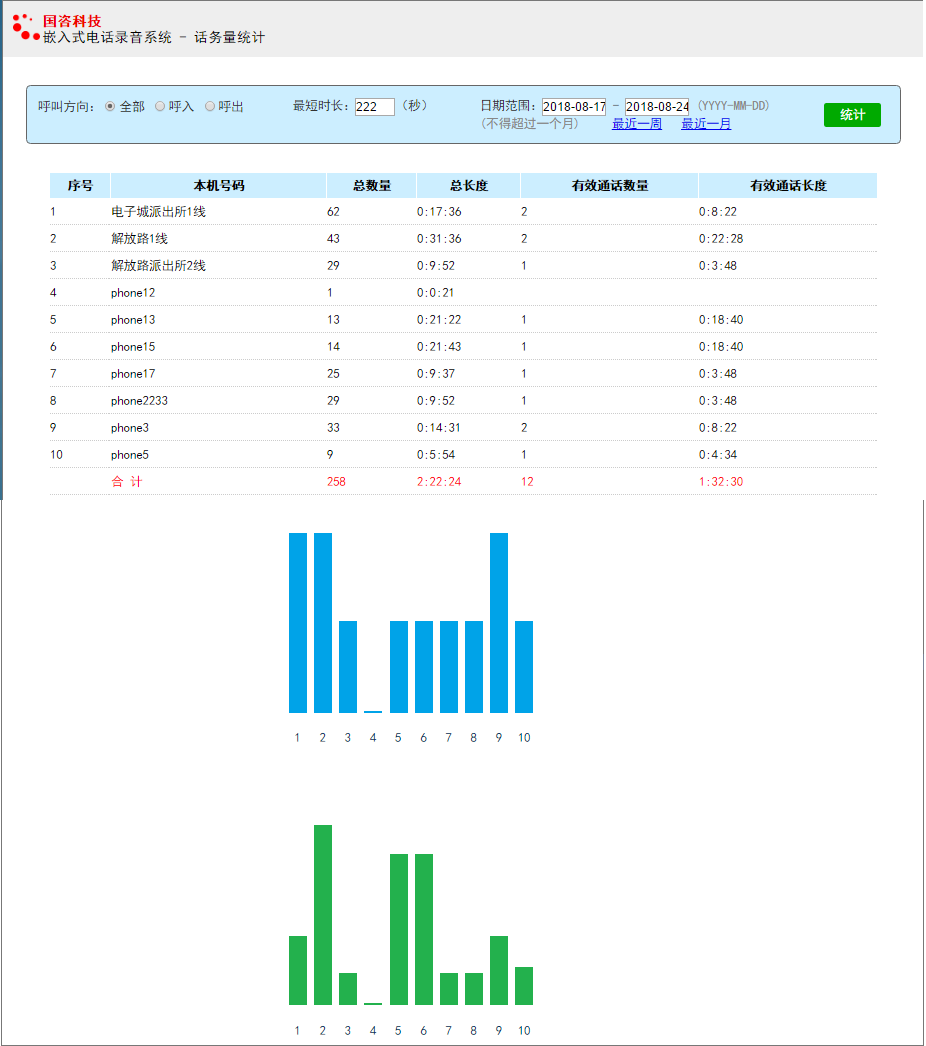Click green chart bar number 2
The image size is (926, 1046).
tap(323, 915)
